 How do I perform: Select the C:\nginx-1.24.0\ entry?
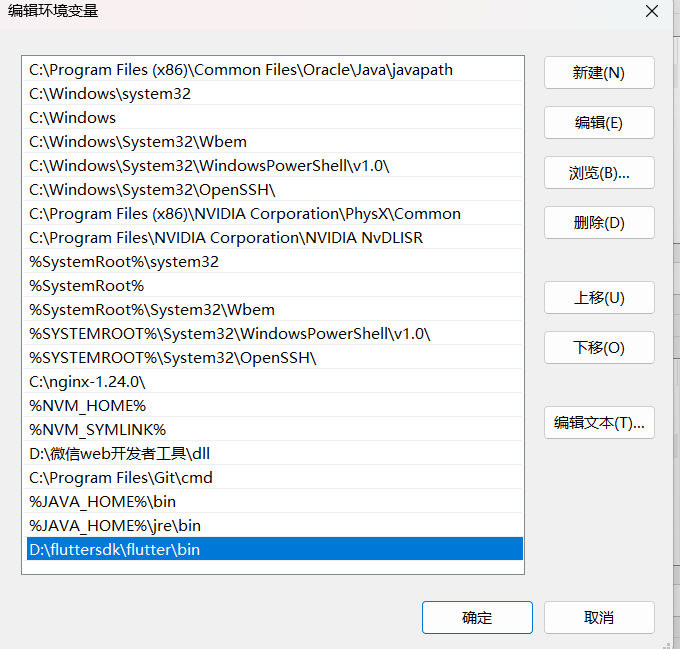click(275, 382)
